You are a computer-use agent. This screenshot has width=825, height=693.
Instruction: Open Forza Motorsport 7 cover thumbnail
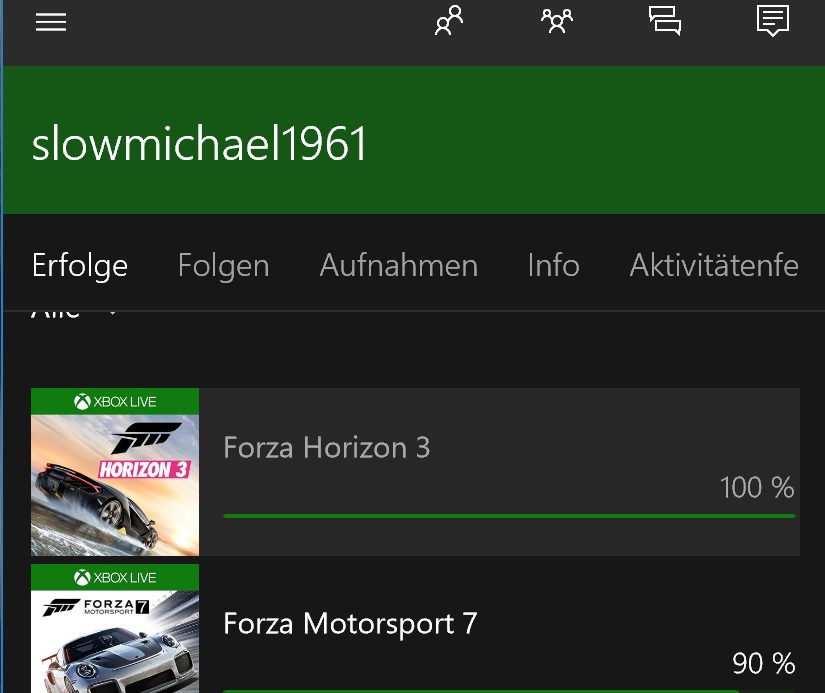click(x=115, y=629)
